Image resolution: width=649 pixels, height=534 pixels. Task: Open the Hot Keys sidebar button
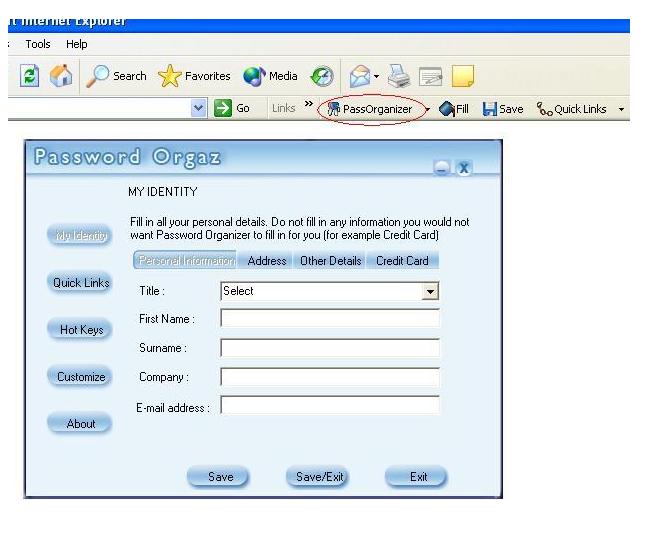[80, 330]
